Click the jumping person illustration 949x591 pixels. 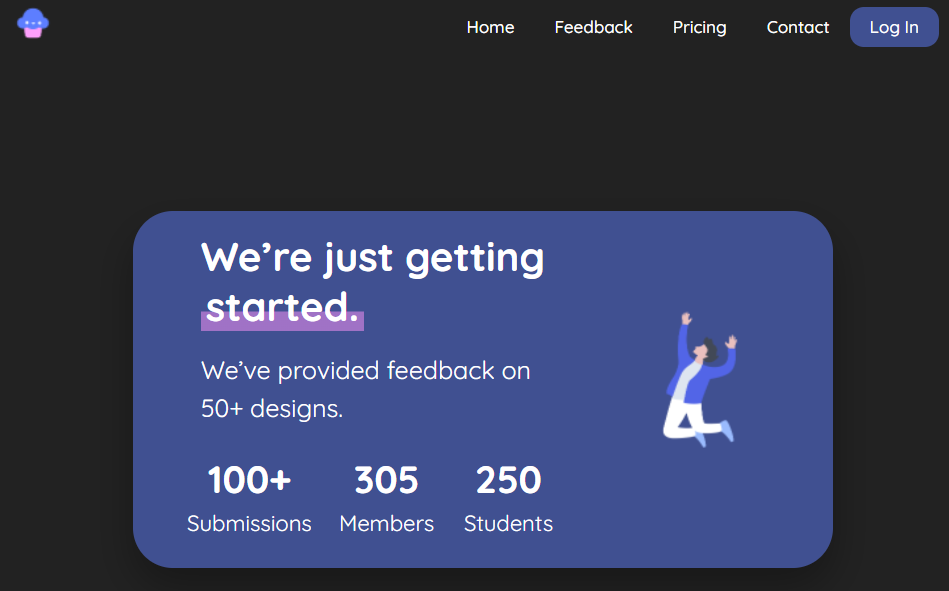699,378
